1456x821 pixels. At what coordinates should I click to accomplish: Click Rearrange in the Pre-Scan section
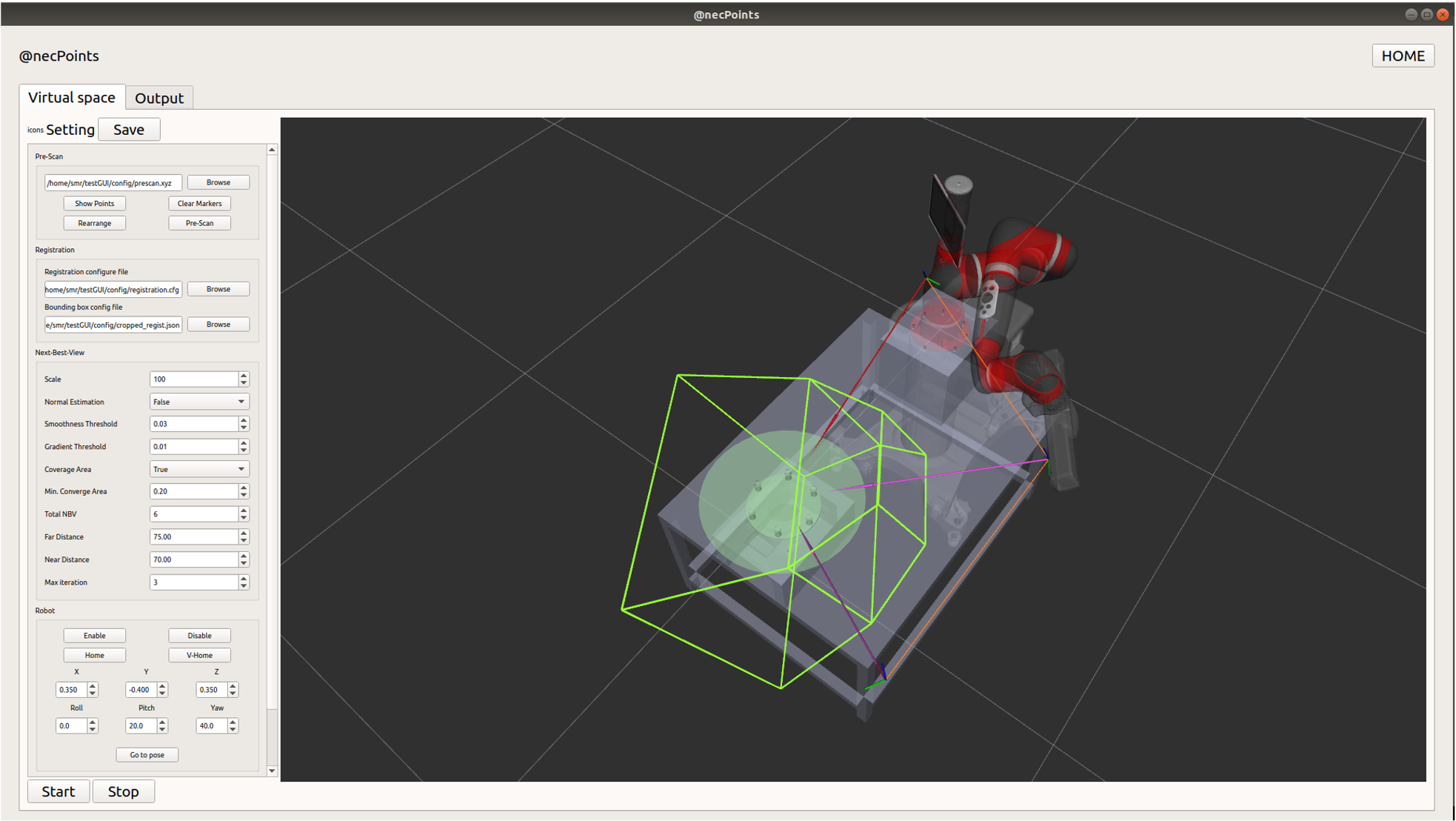[x=94, y=223]
